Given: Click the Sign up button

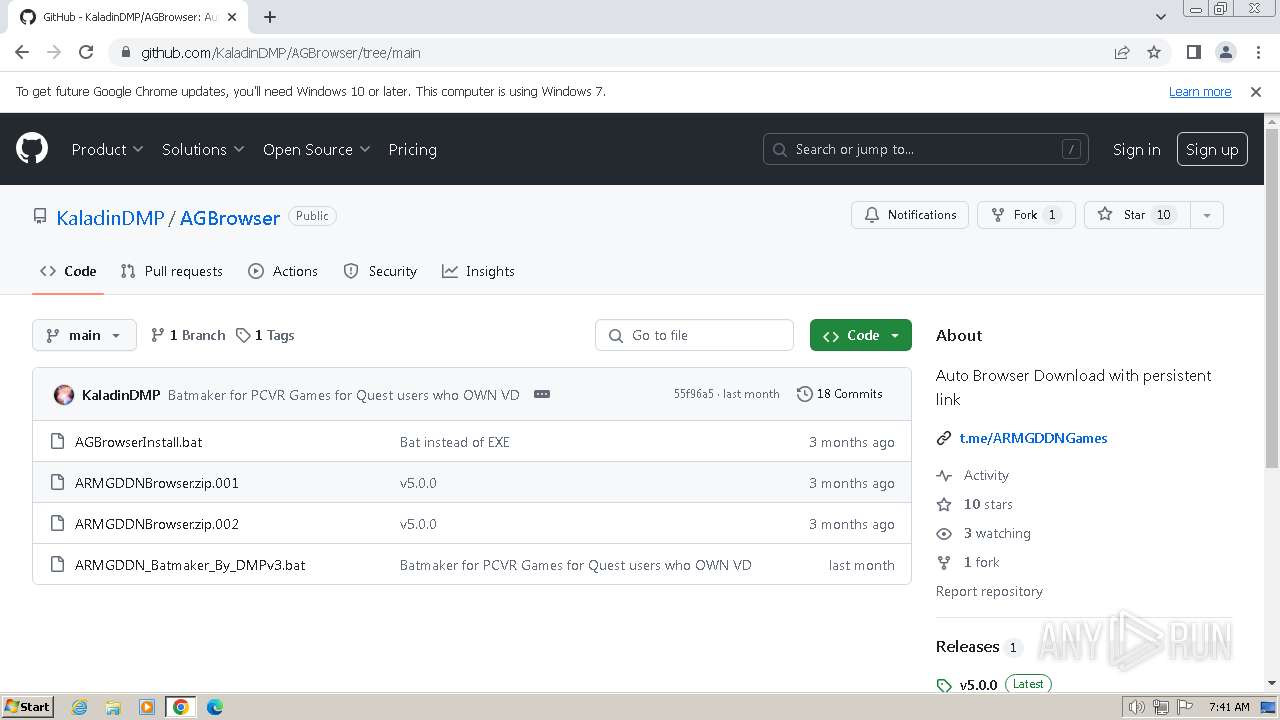Looking at the screenshot, I should click(1212, 149).
